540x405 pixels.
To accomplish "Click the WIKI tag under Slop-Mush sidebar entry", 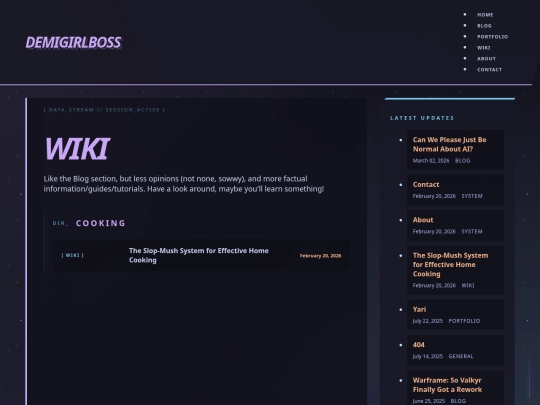I will 468,285.
